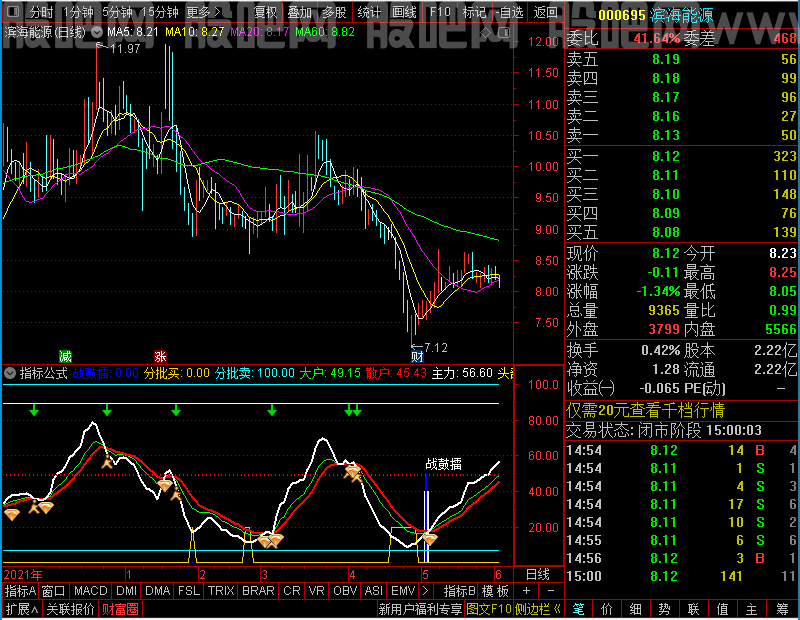Image resolution: width=800 pixels, height=620 pixels.
Task: Open the 日线 period selector
Action: click(x=538, y=575)
